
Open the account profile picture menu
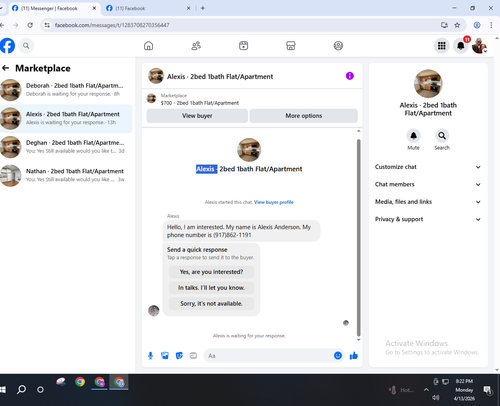click(x=479, y=46)
